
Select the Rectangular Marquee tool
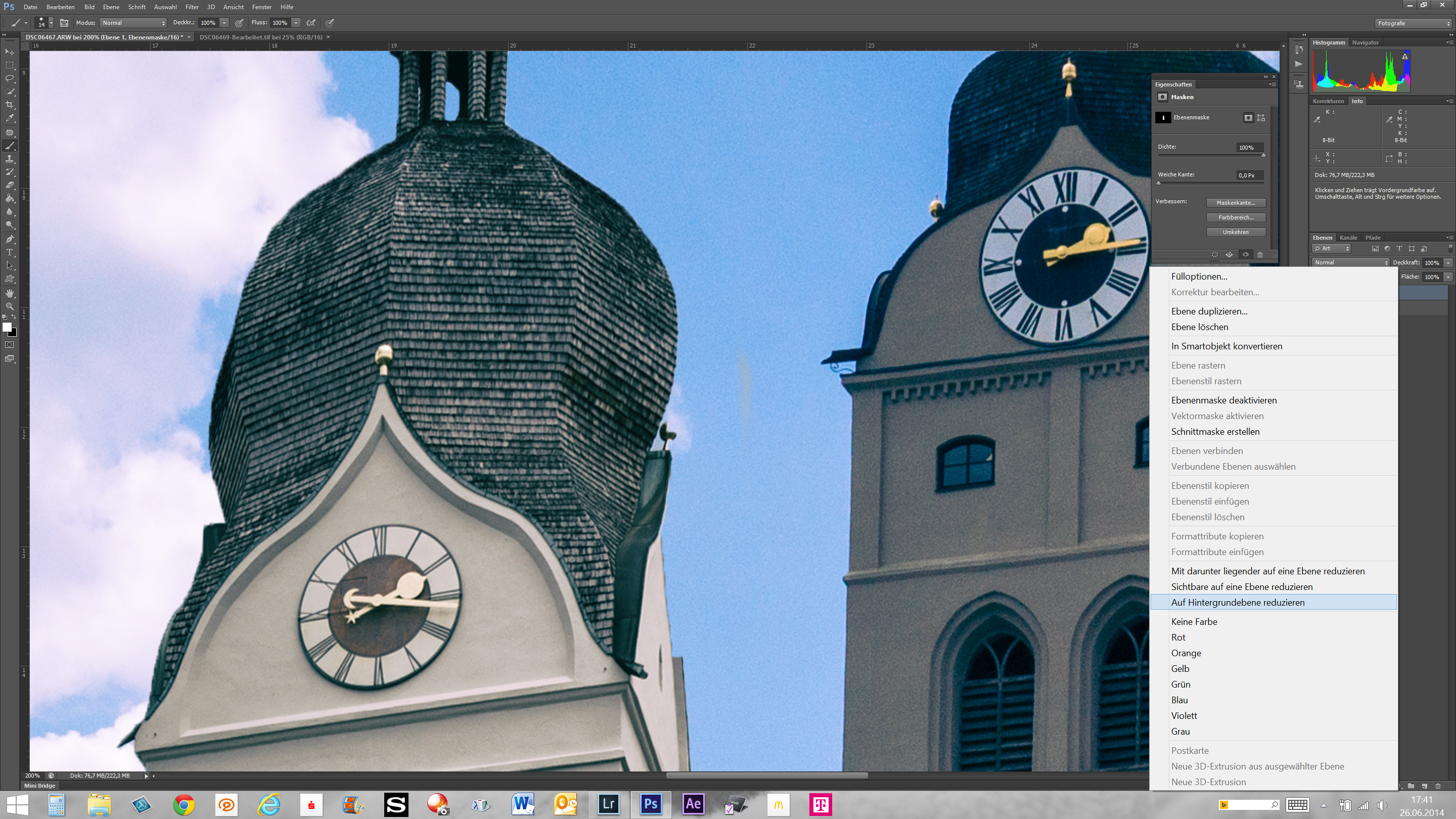click(10, 65)
